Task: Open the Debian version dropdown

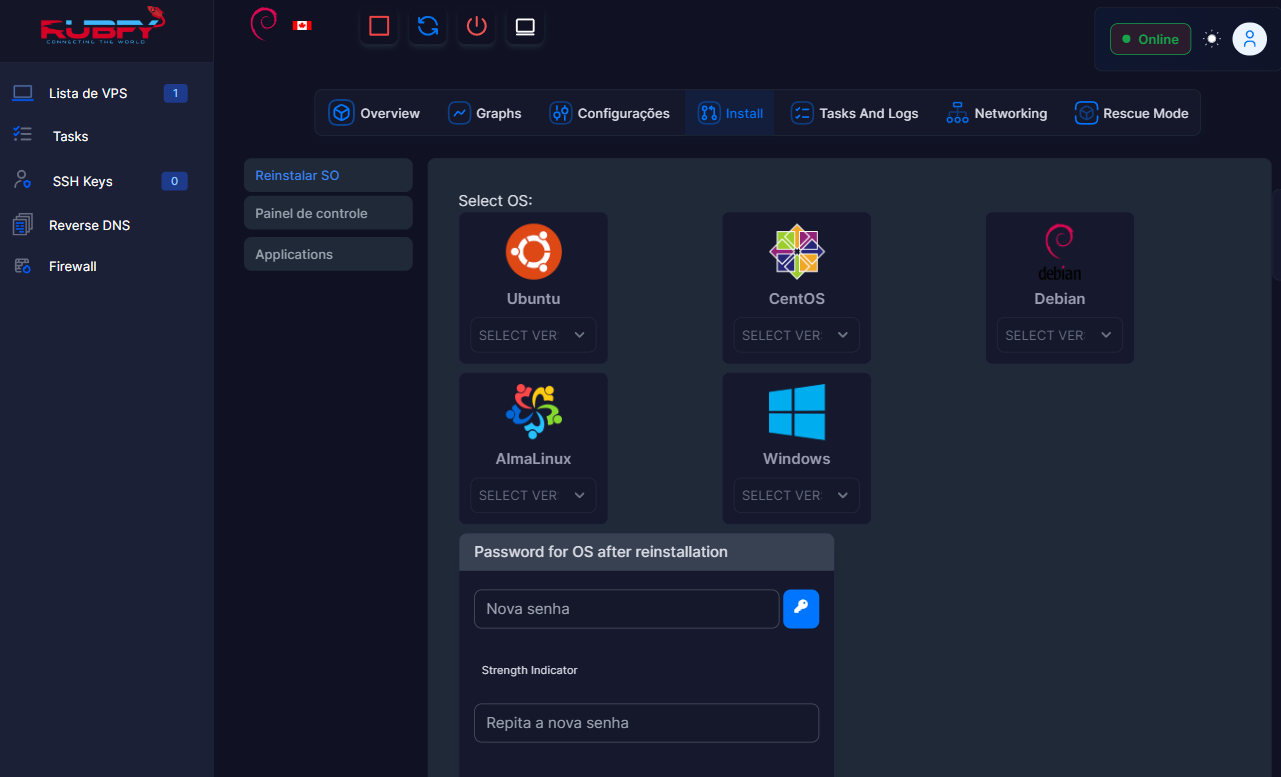Action: pyautogui.click(x=1059, y=335)
